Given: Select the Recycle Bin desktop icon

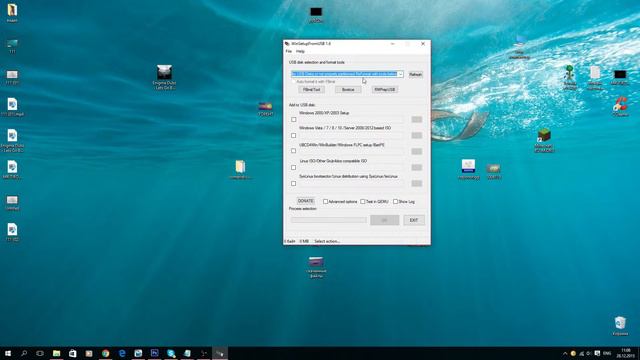Looking at the screenshot, I should [x=620, y=326].
